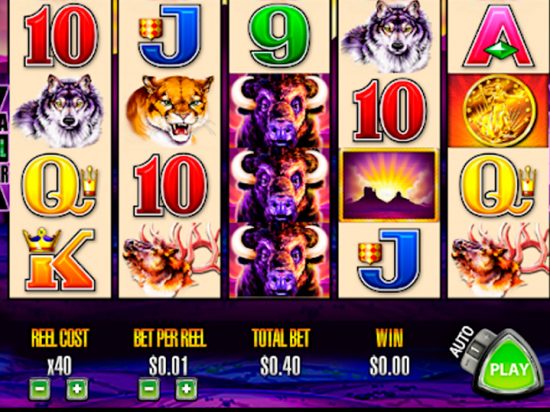550x412 pixels.
Task: Select the top buffalo on reel three
Action: coord(280,110)
